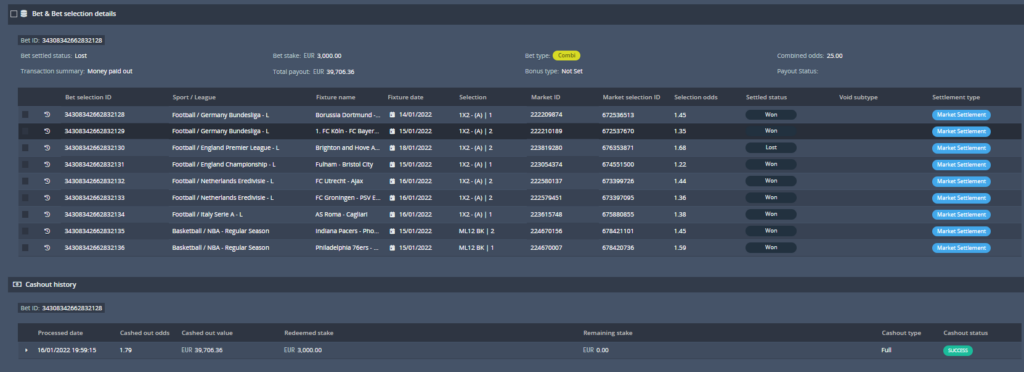Click history icon for selection ending 832133
Viewport: 1024px width, 372px height.
(47, 198)
